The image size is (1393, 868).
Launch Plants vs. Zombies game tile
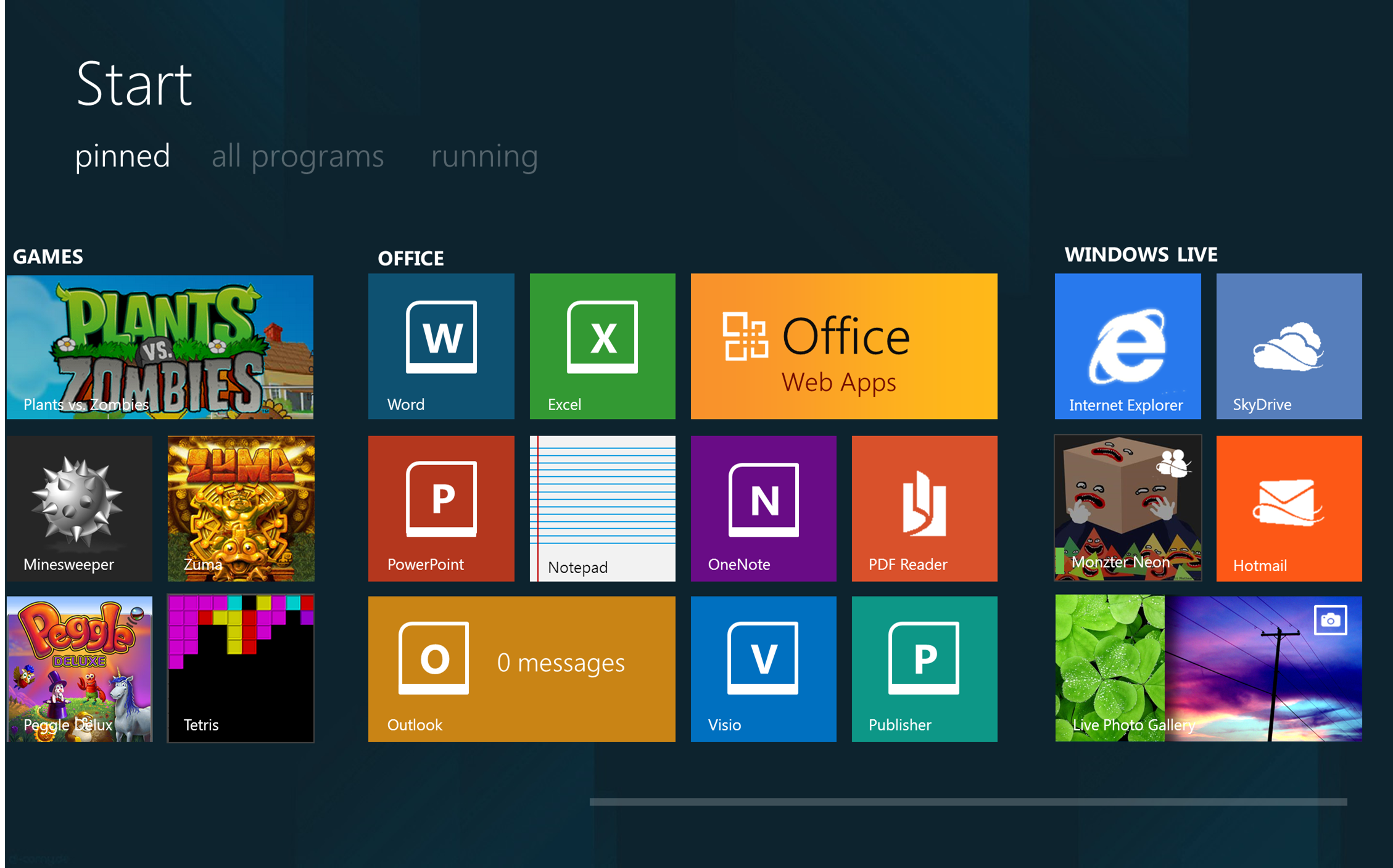pyautogui.click(x=160, y=347)
